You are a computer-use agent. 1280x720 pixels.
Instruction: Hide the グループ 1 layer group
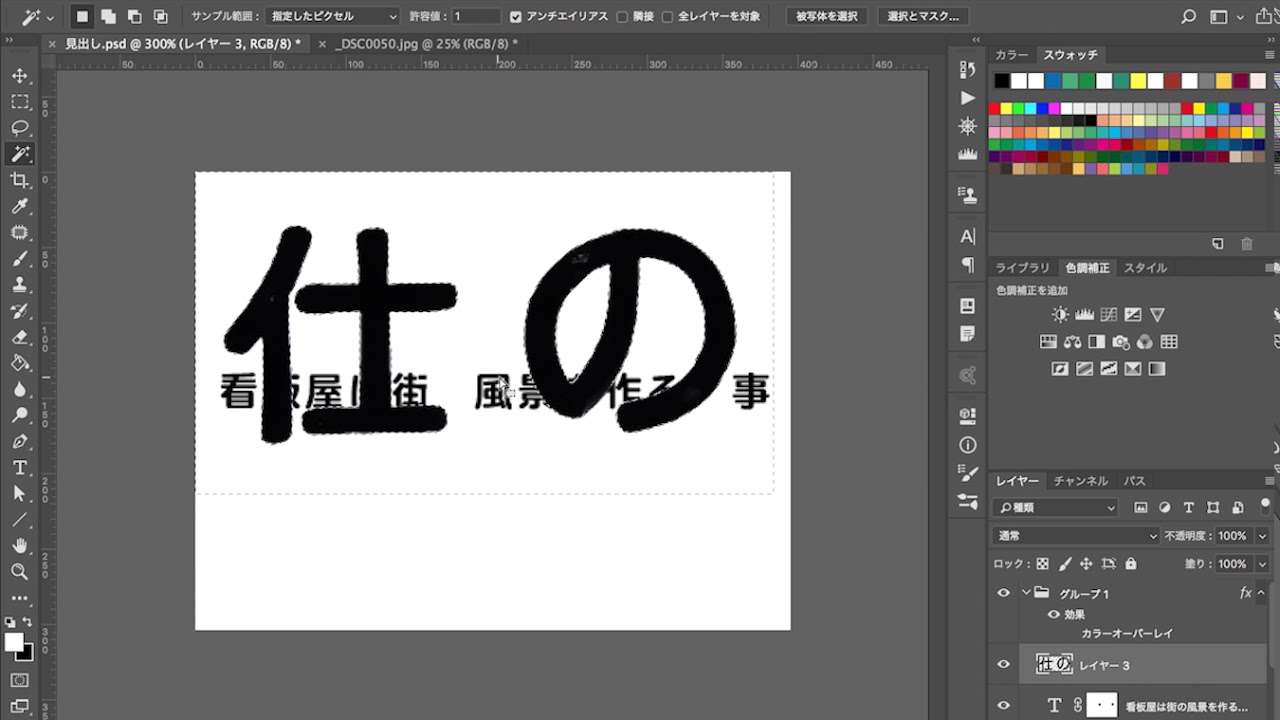1003,593
